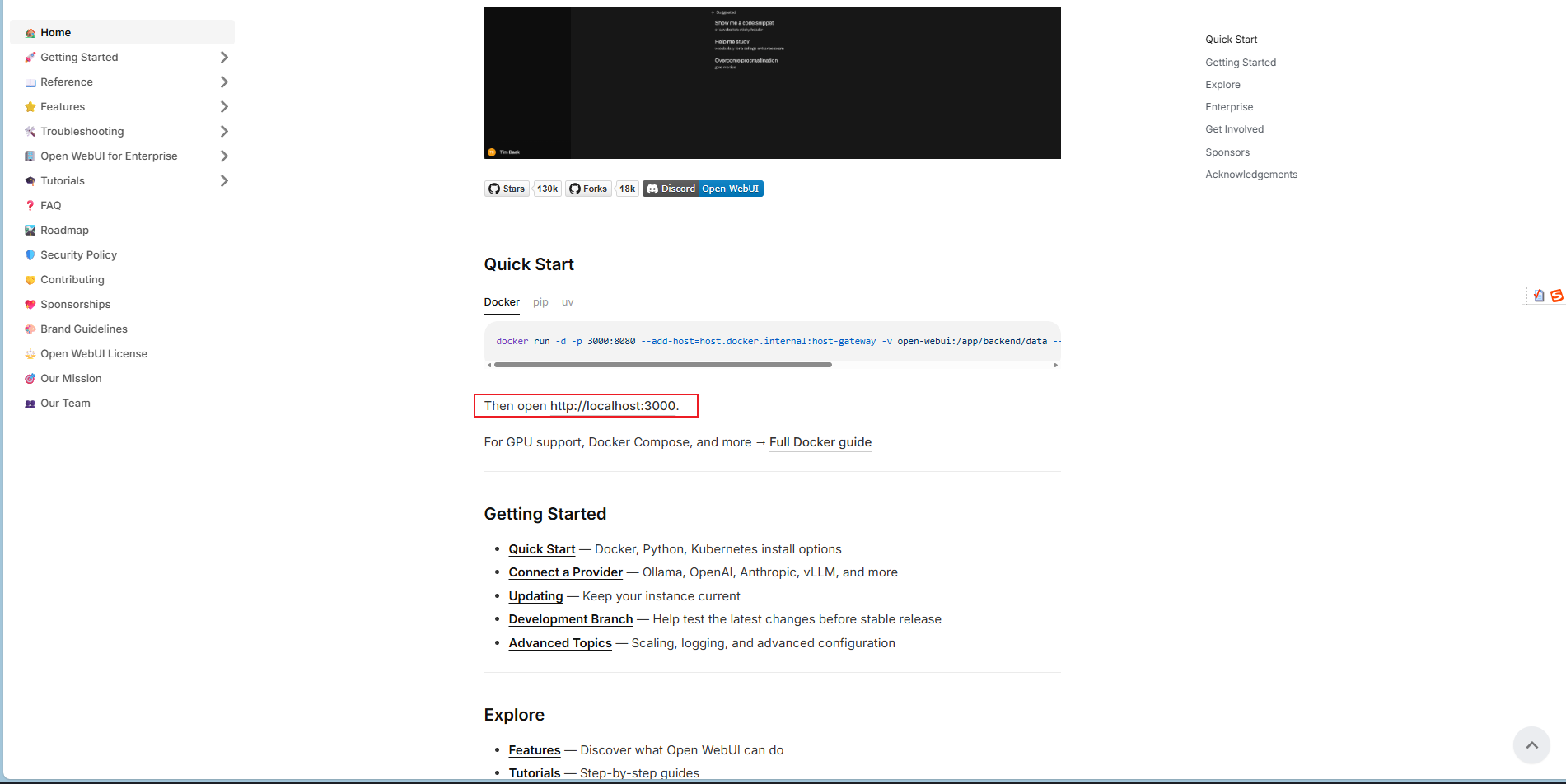Jump to Explore in table of contents
Viewport: 1566px width, 784px height.
point(1222,85)
